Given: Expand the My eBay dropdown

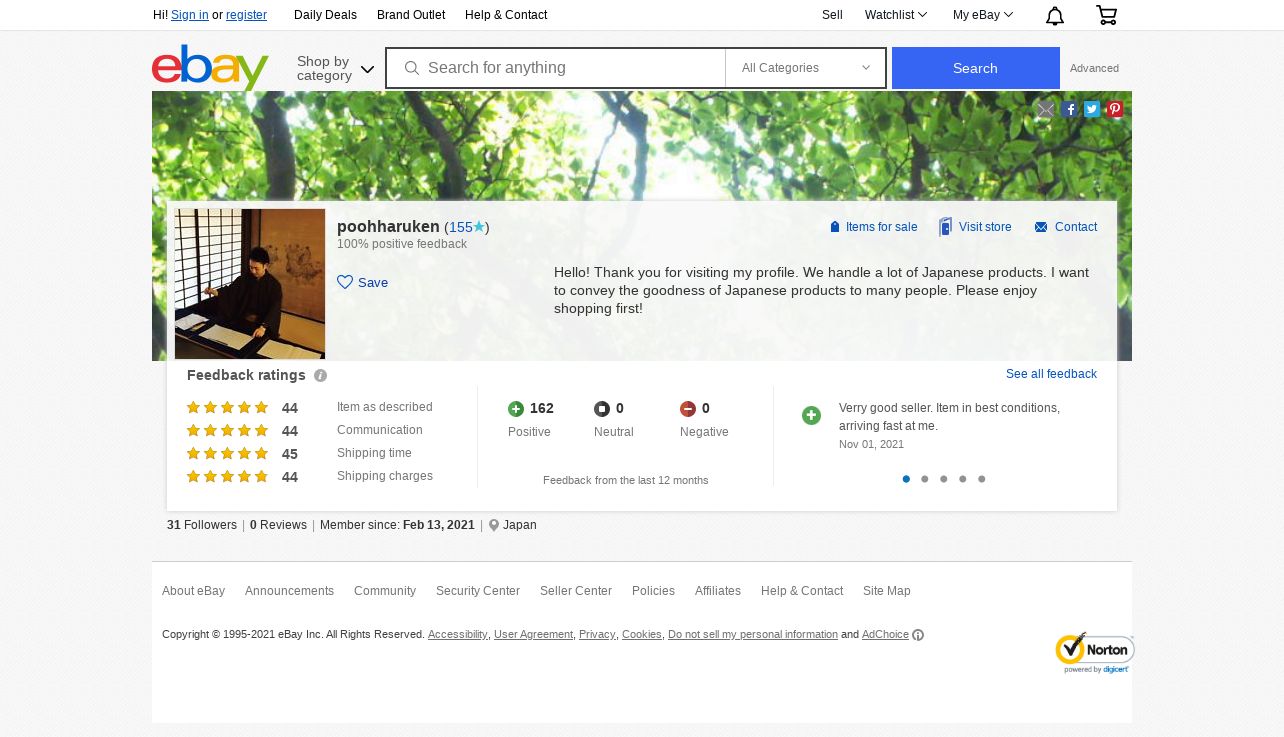Looking at the screenshot, I should (983, 15).
